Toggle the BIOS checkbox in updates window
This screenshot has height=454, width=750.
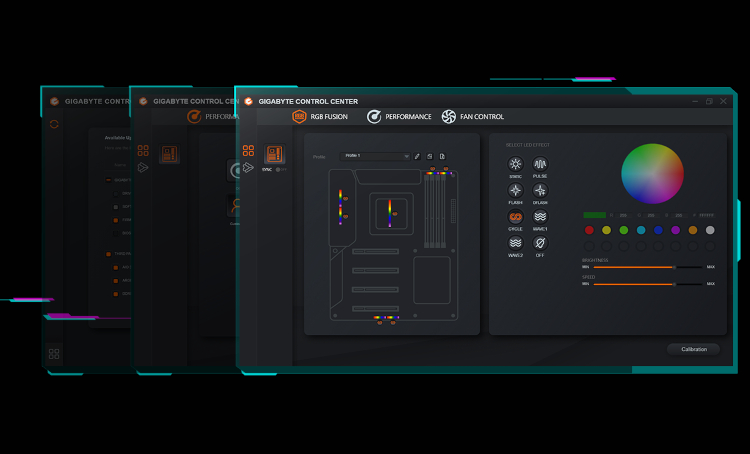pyautogui.click(x=116, y=233)
